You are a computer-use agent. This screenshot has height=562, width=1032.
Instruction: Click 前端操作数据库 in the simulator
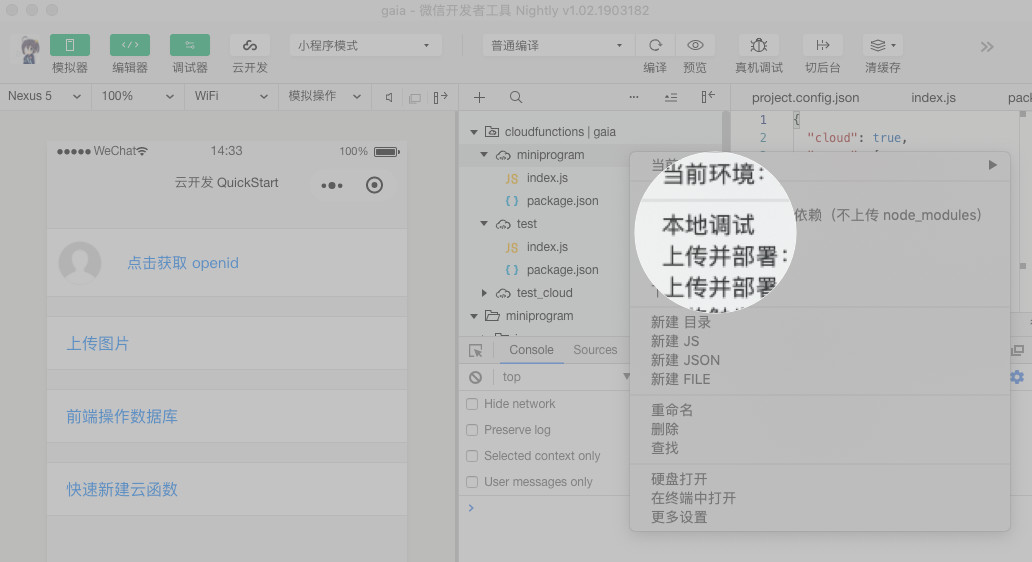tap(122, 417)
